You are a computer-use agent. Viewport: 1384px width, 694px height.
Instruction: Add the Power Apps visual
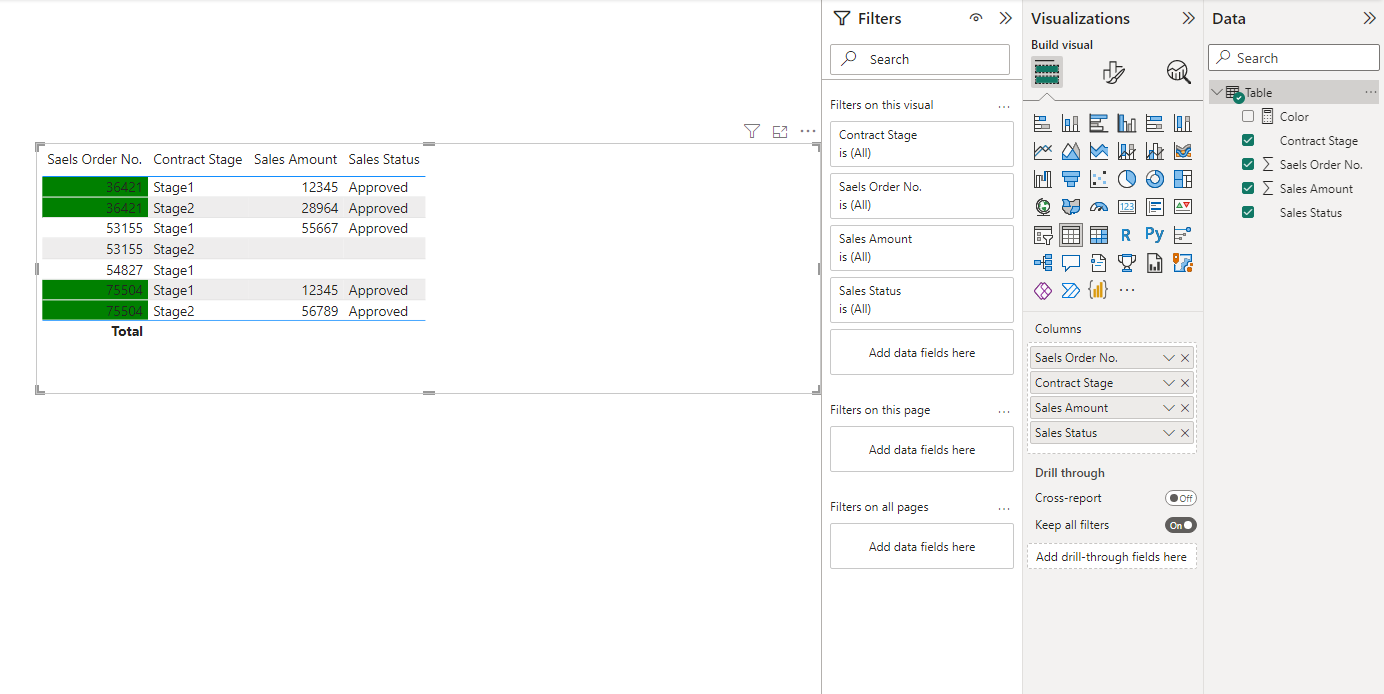click(x=1043, y=291)
